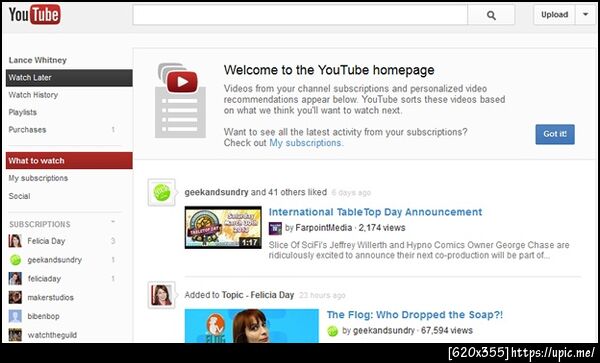
Task: Click geekandsundry green subscription icon
Action: coord(15,260)
